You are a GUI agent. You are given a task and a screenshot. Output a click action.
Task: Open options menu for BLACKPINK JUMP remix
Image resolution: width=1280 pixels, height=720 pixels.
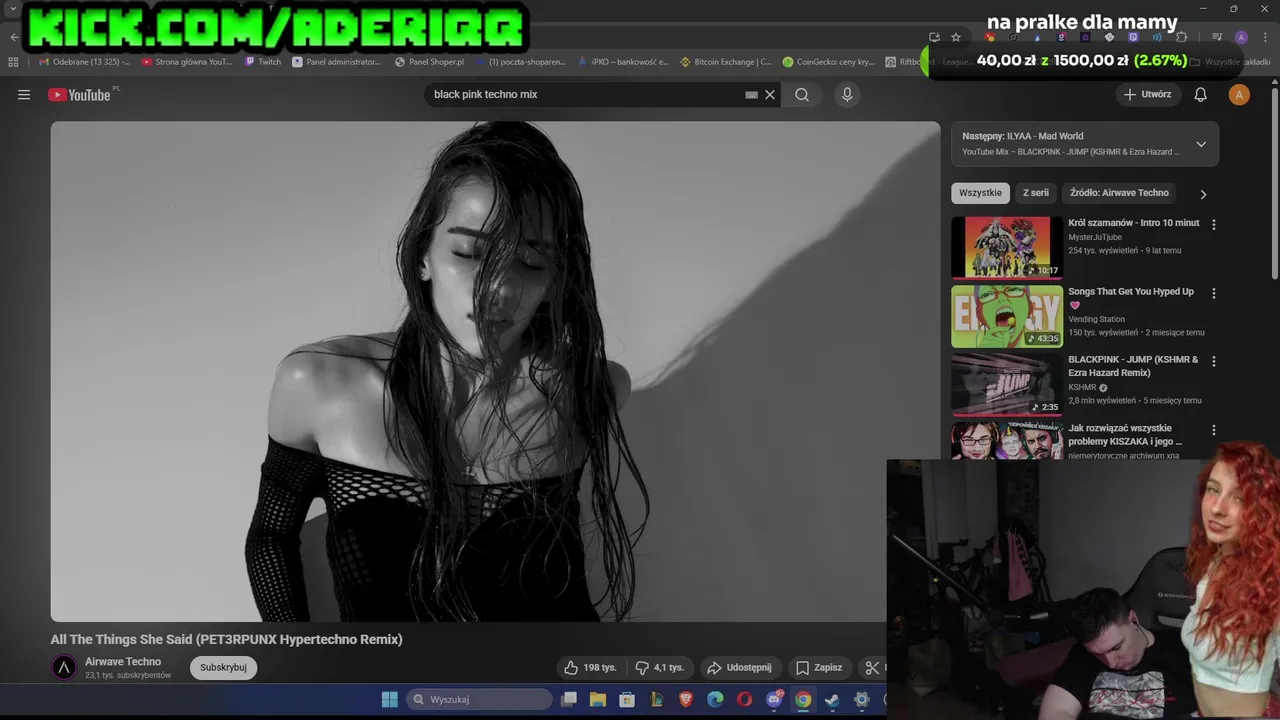point(1214,362)
